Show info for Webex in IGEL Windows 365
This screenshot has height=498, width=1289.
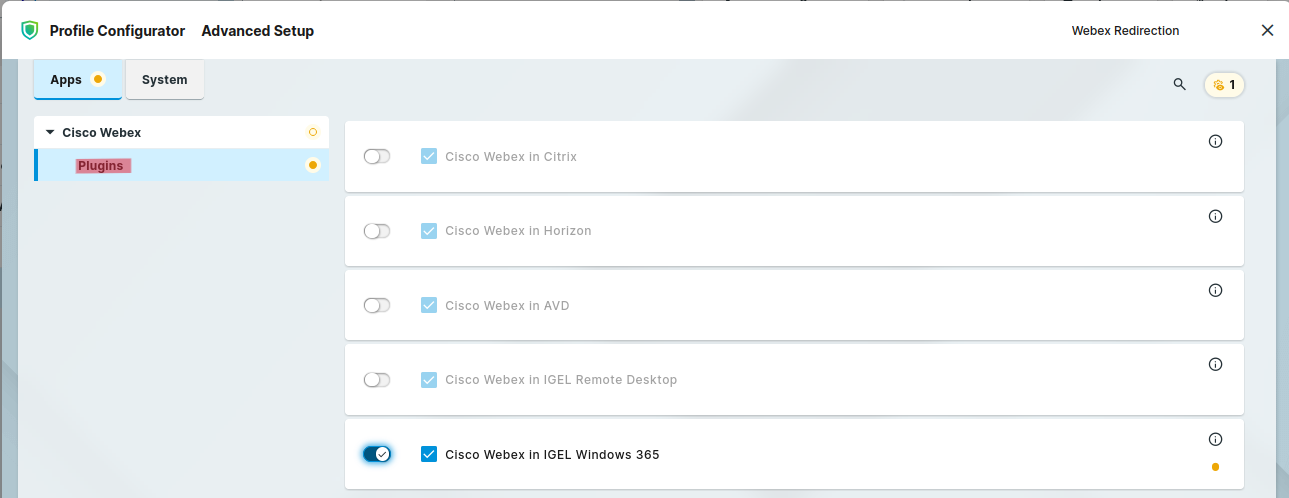[1215, 439]
